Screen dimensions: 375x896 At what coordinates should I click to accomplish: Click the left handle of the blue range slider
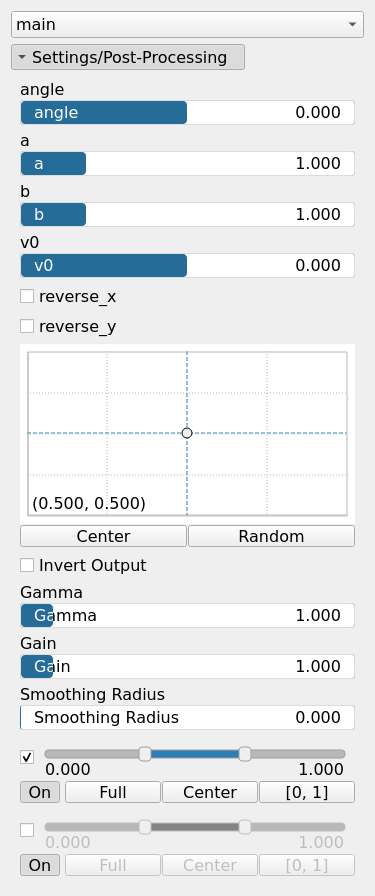tap(145, 754)
